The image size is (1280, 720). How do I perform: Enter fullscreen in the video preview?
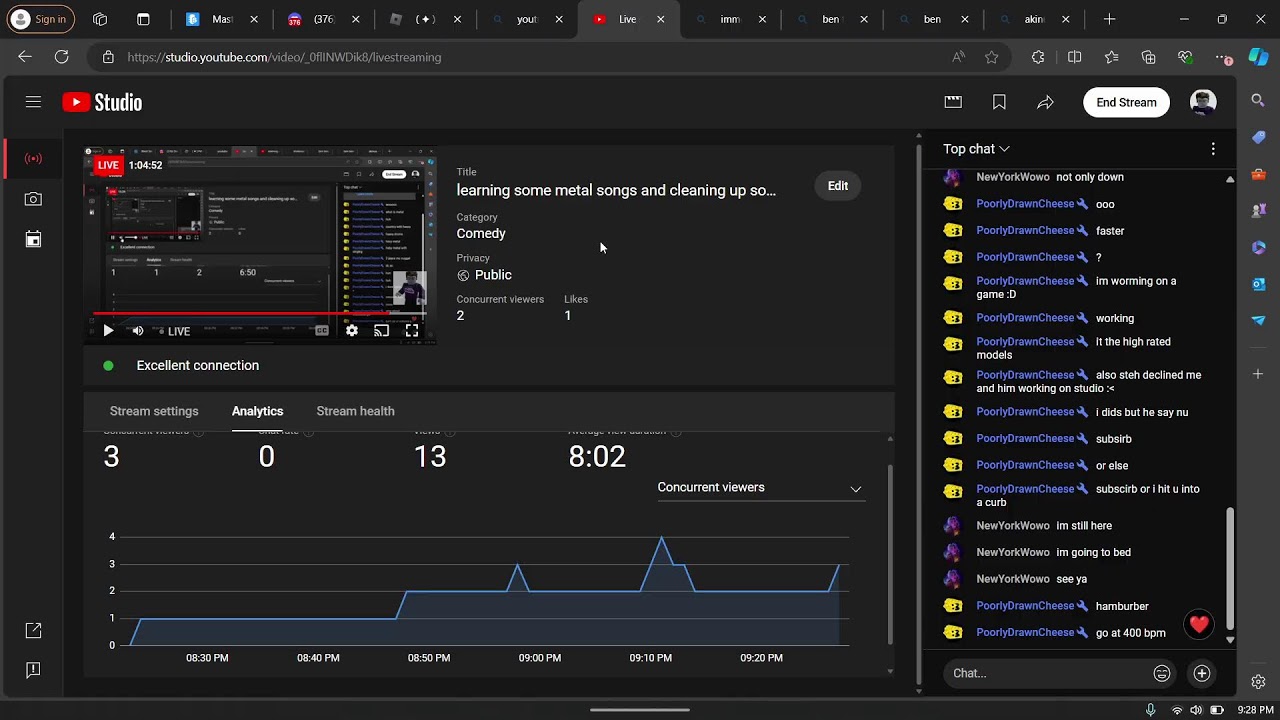pyautogui.click(x=412, y=331)
